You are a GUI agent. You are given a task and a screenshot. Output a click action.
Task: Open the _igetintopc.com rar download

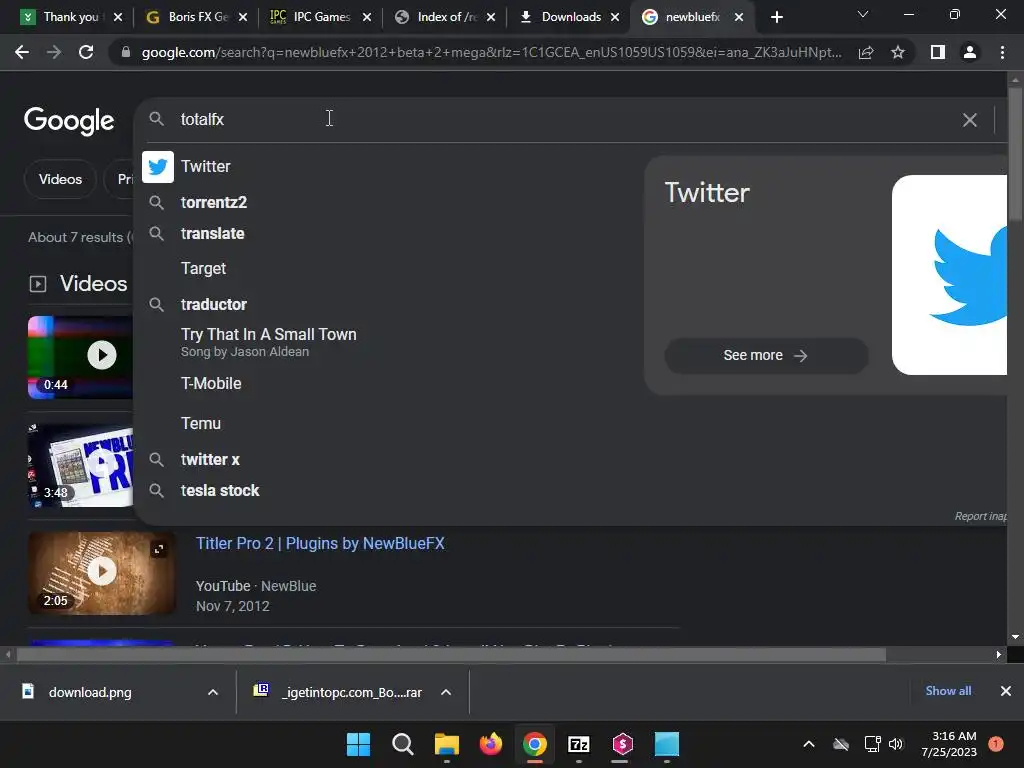click(338, 692)
